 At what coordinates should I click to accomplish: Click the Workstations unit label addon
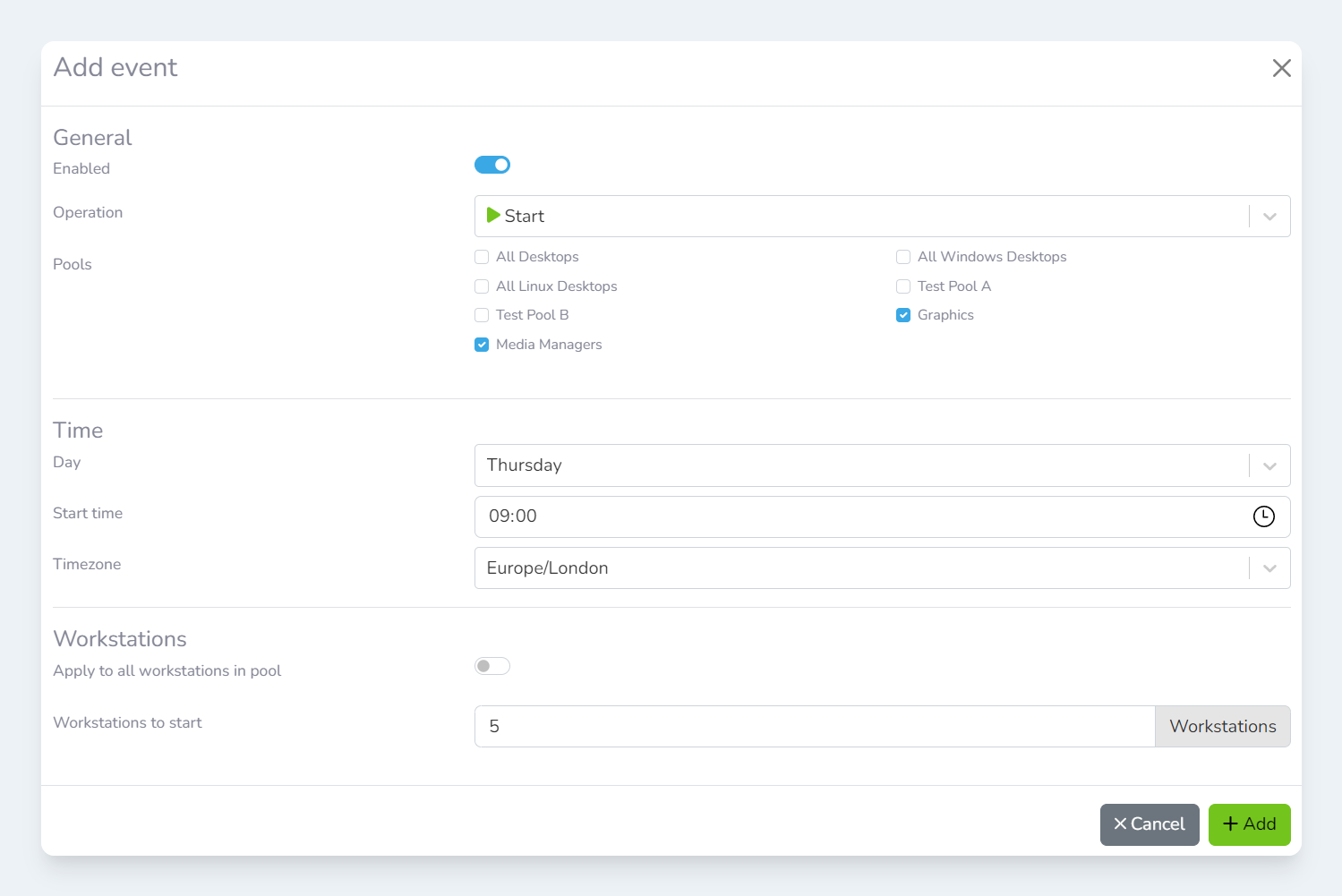[1222, 726]
